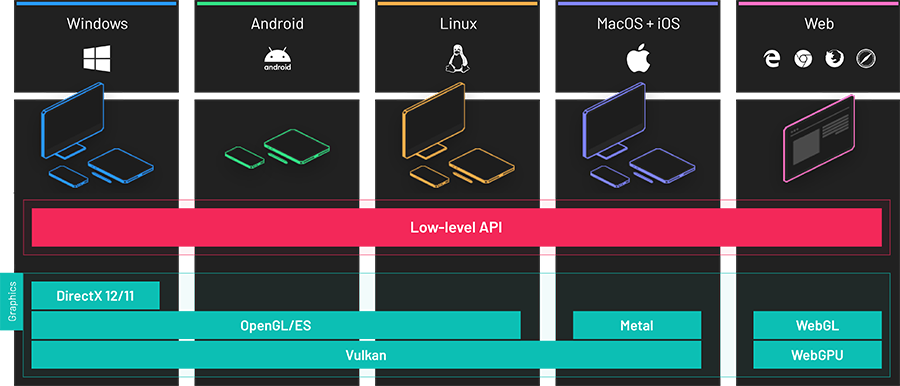Select the blue Windows desktop monitor illustration

point(73,121)
